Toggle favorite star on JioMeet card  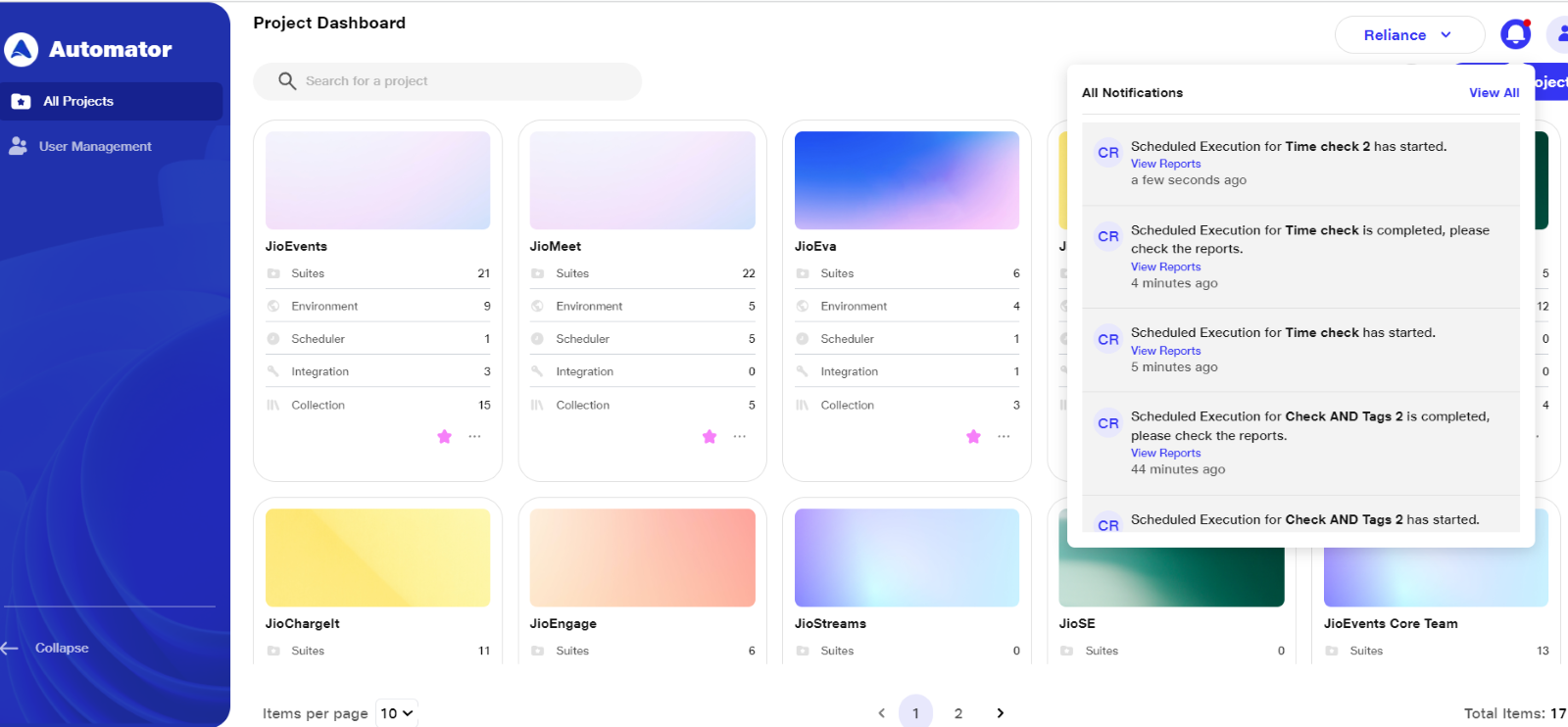click(x=710, y=436)
